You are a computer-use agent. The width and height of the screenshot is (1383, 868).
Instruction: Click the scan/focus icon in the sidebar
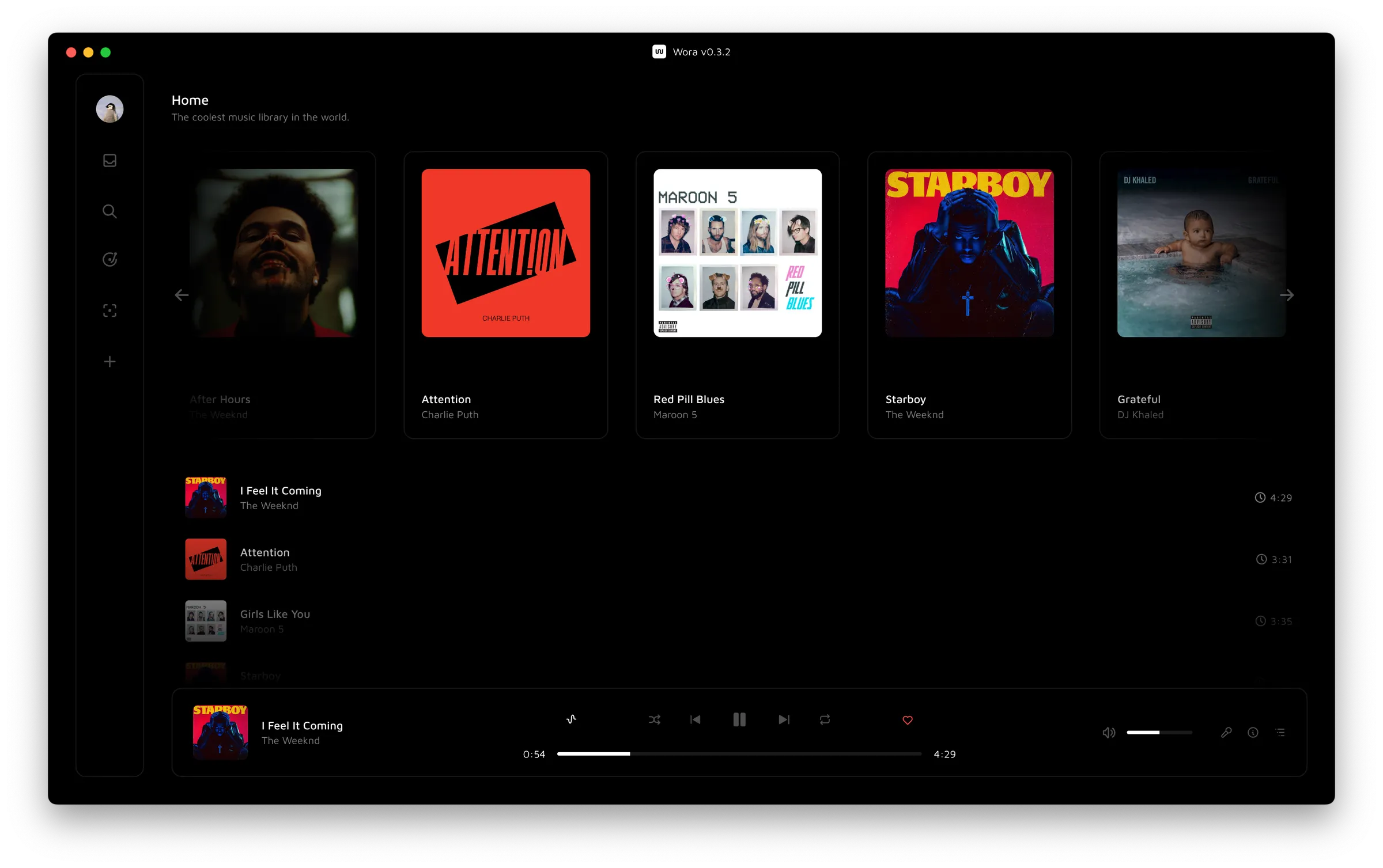[x=109, y=310]
